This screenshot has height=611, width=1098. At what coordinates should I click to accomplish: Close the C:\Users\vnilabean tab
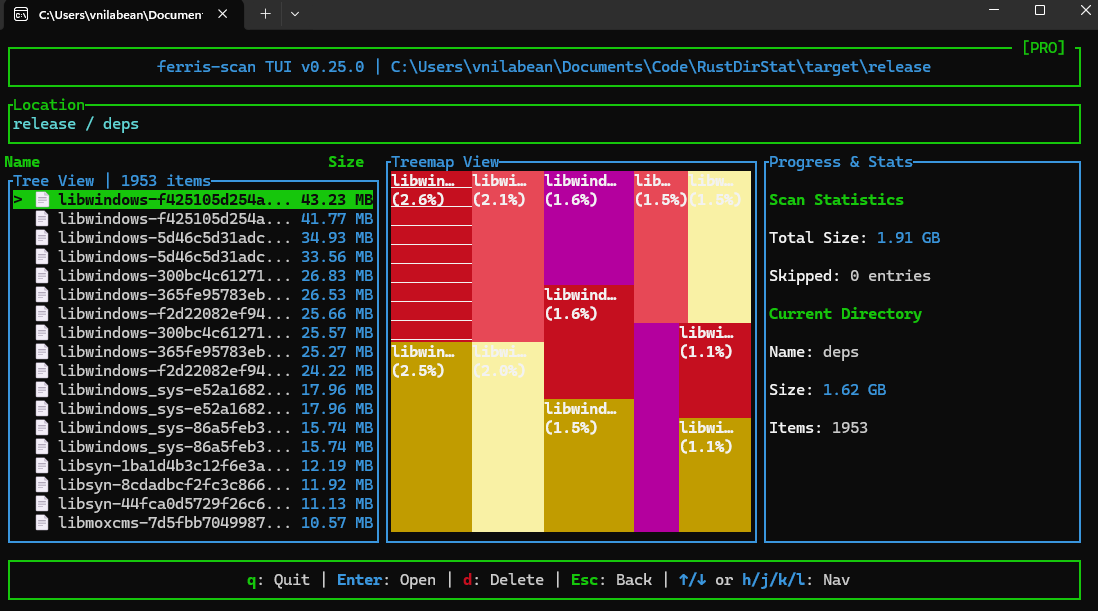[223, 14]
